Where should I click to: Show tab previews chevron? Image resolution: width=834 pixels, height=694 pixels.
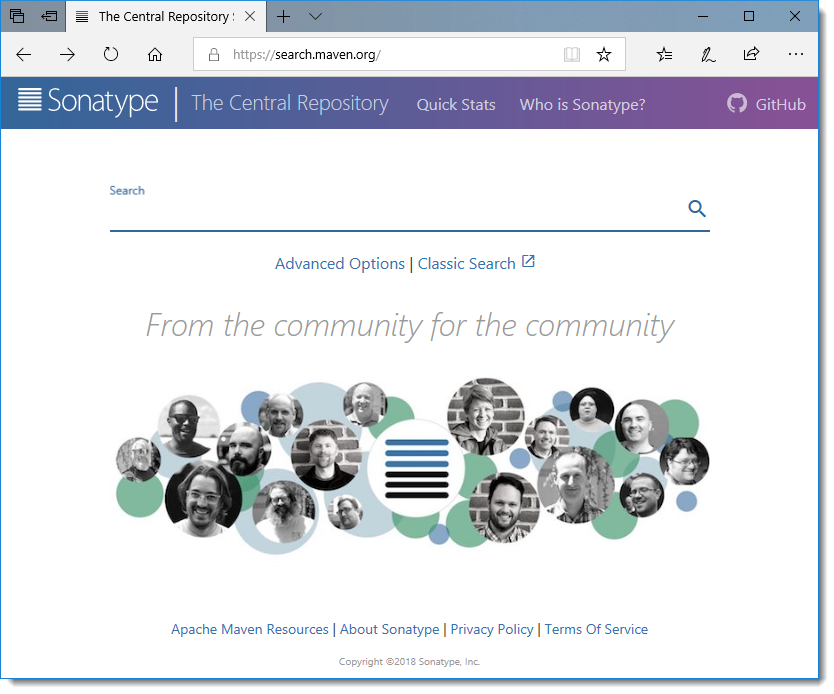(315, 16)
